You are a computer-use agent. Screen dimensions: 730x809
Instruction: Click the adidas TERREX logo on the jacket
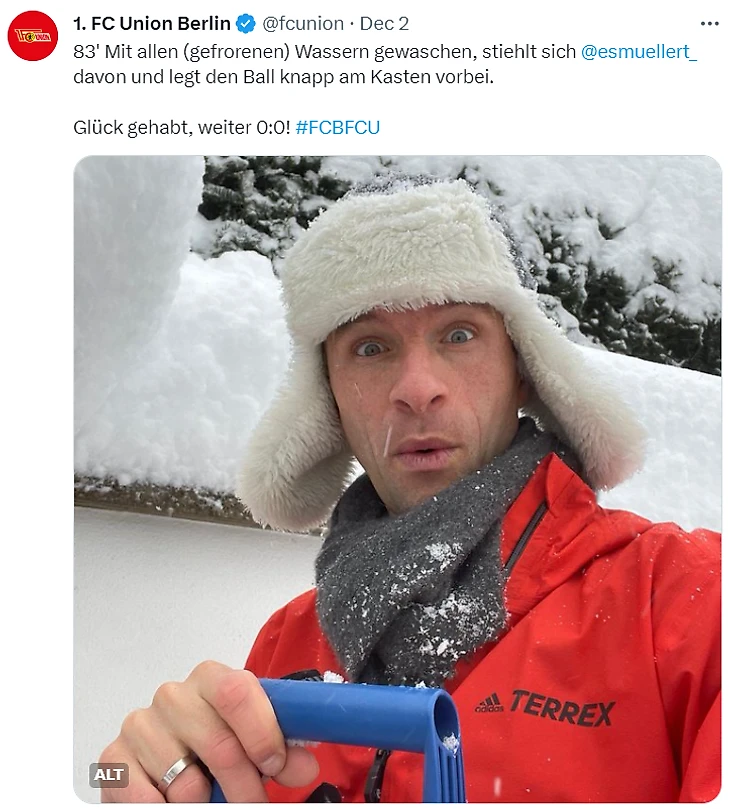[x=545, y=707]
